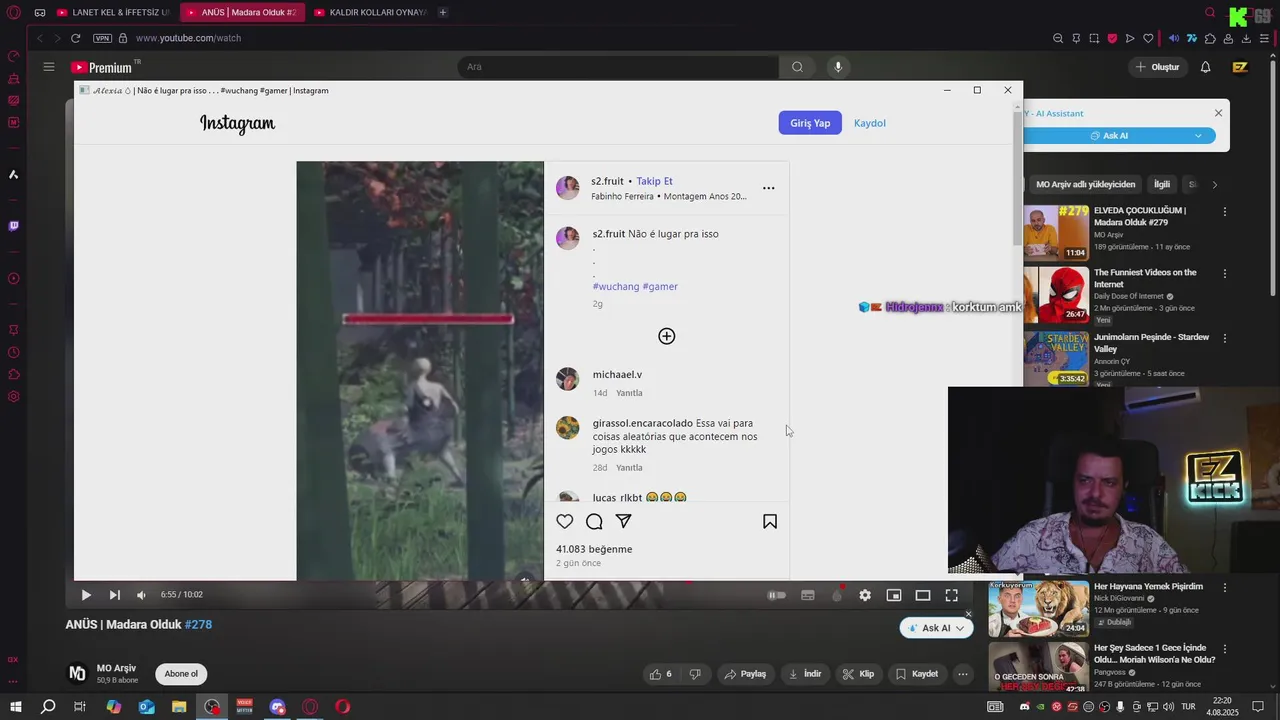Open the 7TV extension icon
Image resolution: width=1280 pixels, height=720 pixels.
tap(1192, 38)
